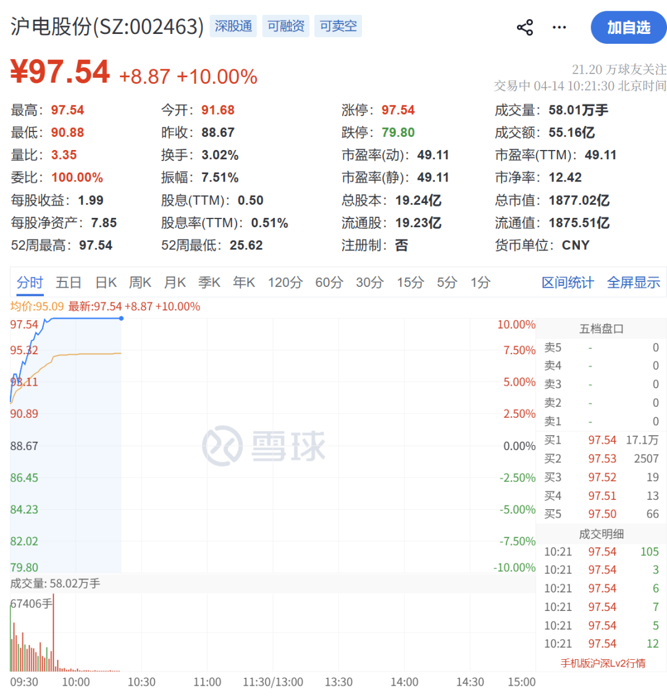667x698 pixels.
Task: Select the 1分 interval tab
Action: click(480, 283)
